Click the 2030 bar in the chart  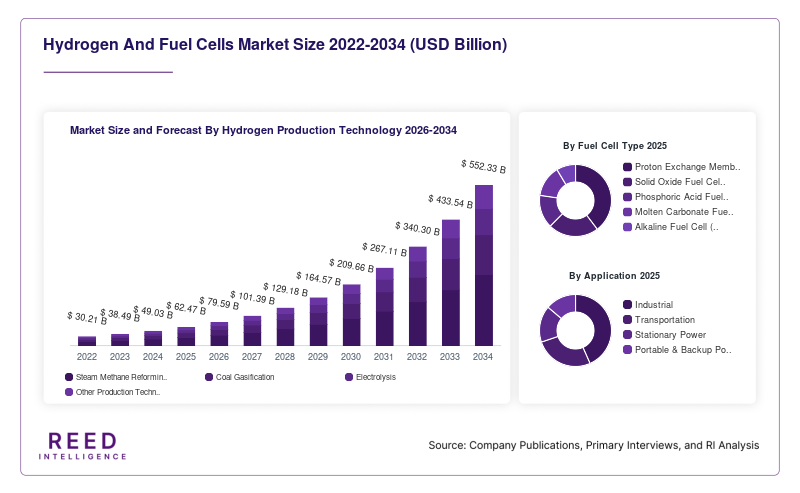point(352,315)
